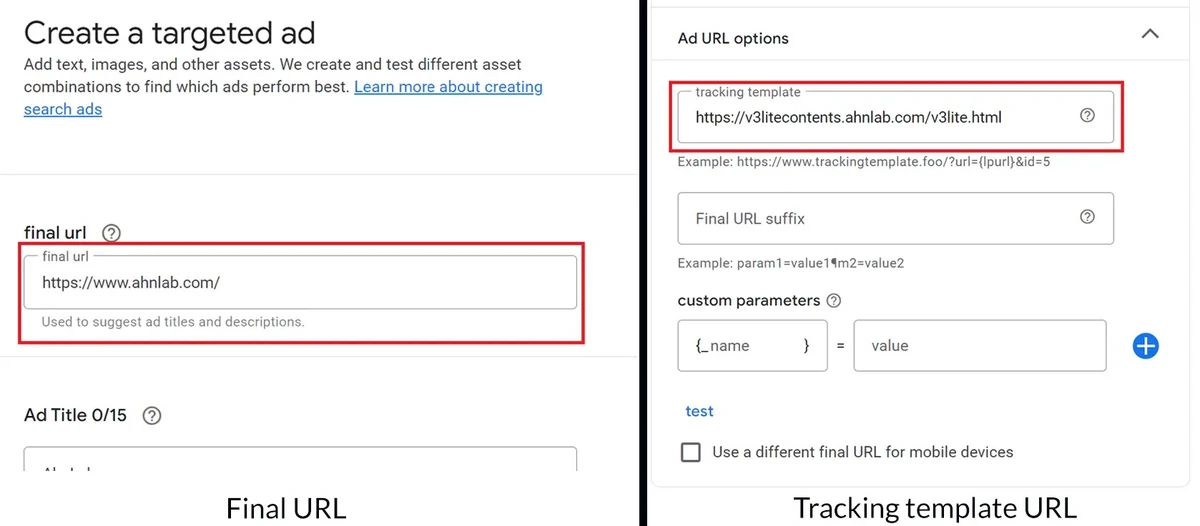
Task: Add a custom parameter with the blue plus
Action: (x=1146, y=346)
